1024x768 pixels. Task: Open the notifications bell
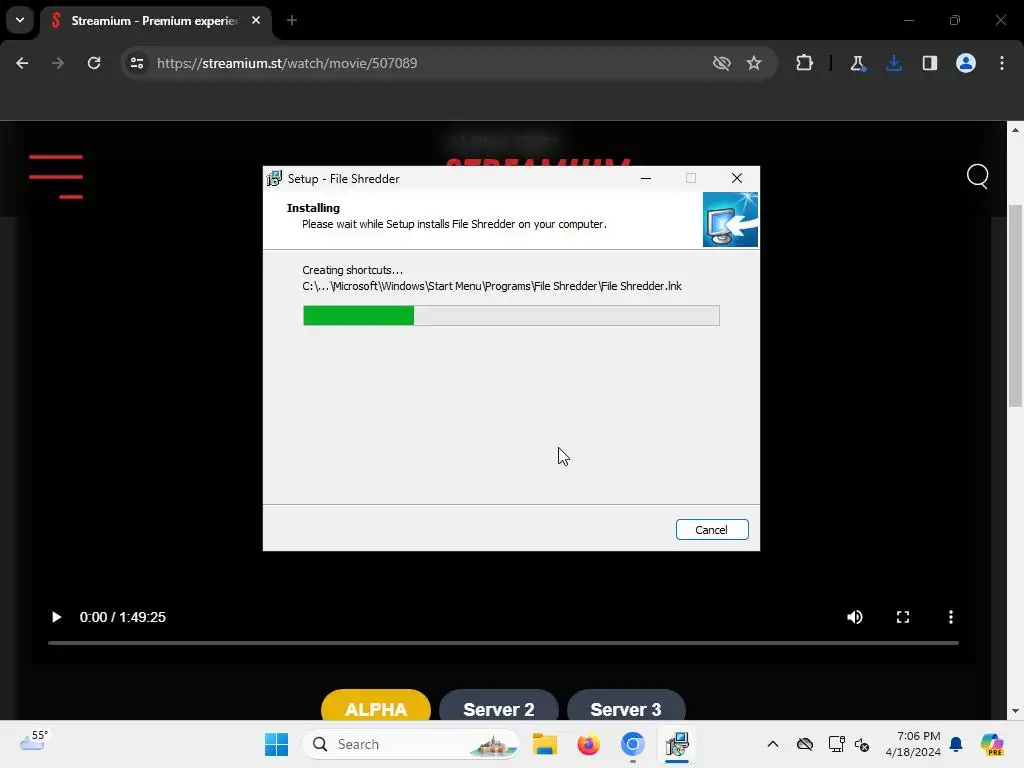point(956,744)
